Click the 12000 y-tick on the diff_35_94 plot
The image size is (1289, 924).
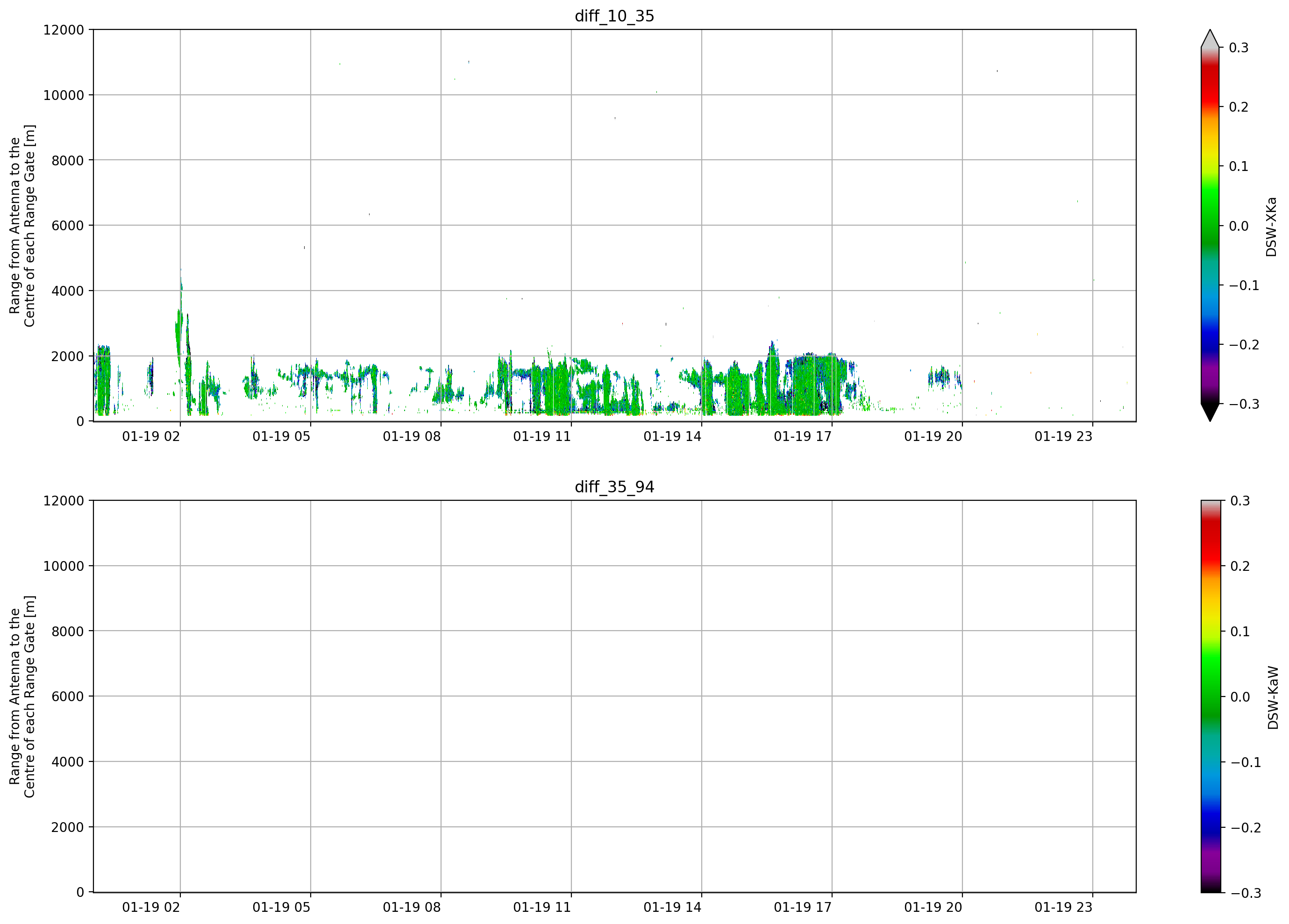click(64, 501)
